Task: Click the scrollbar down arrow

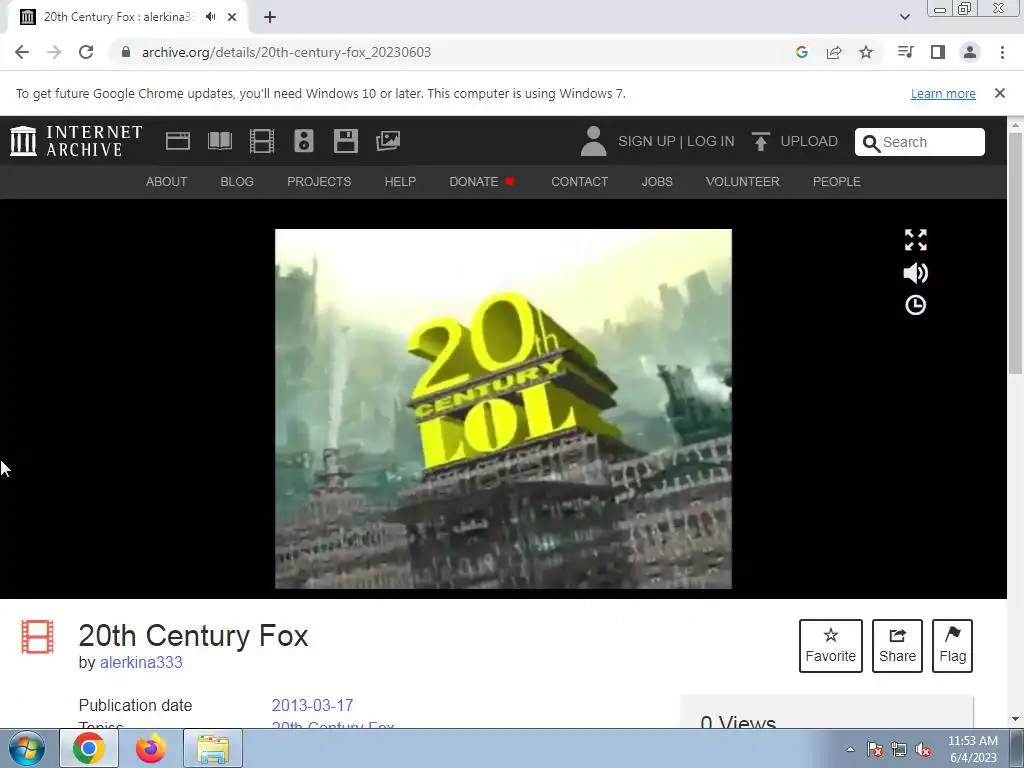Action: [x=1016, y=719]
